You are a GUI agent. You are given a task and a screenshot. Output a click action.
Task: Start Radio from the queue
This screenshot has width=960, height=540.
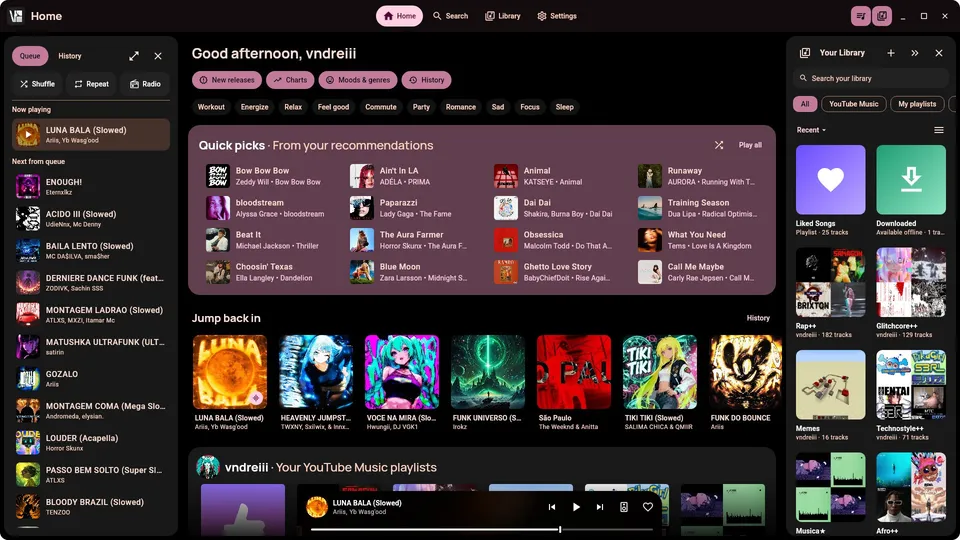[x=145, y=84]
